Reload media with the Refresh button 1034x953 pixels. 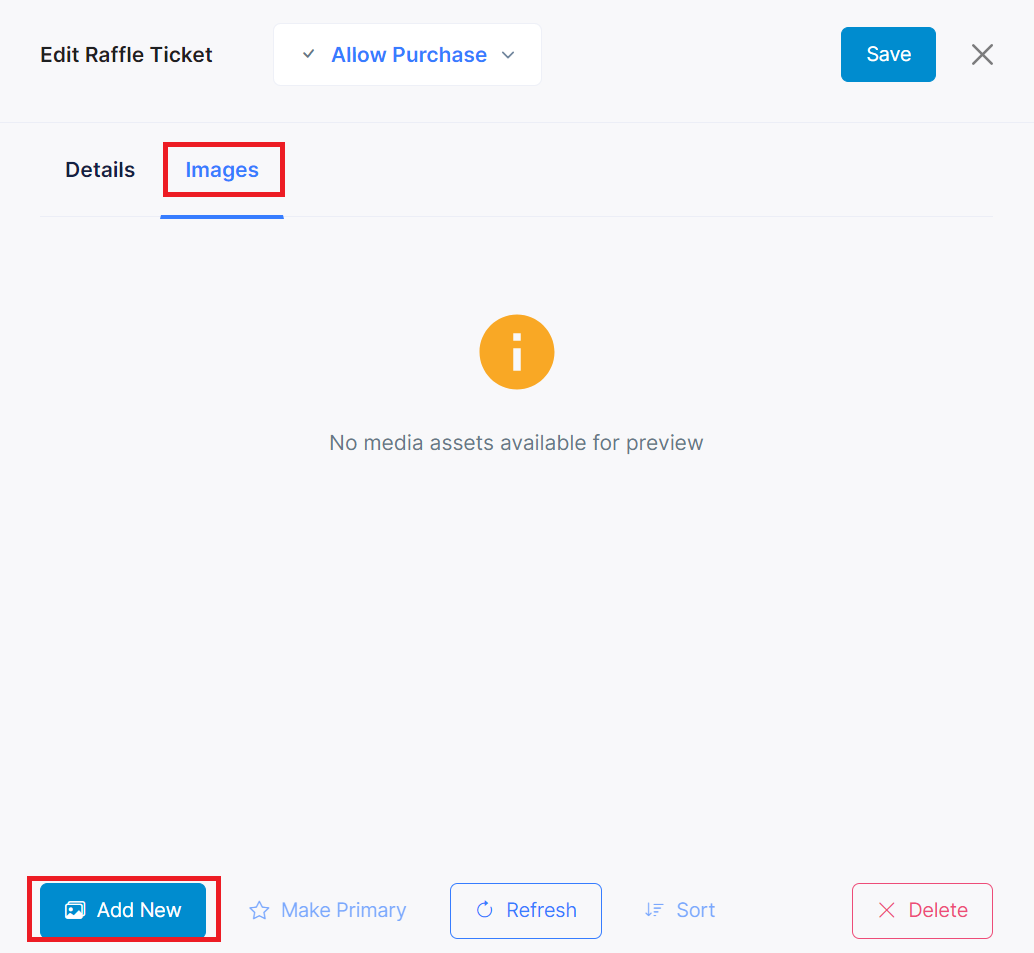526,910
